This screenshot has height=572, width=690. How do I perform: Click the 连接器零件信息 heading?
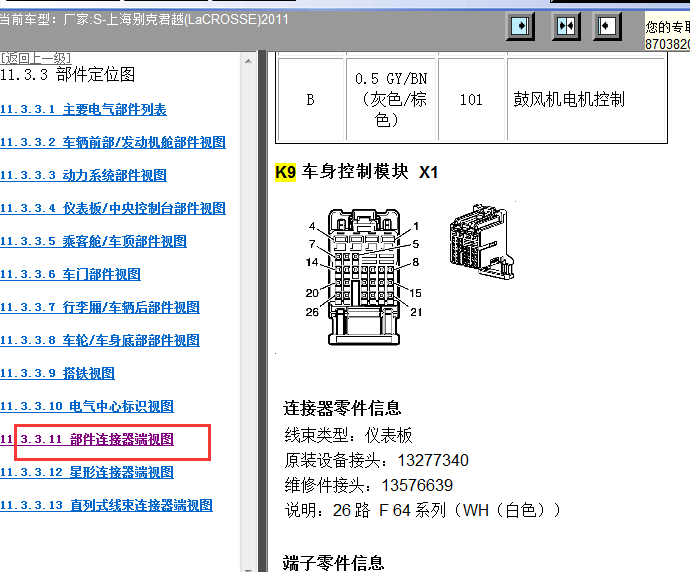click(x=342, y=408)
